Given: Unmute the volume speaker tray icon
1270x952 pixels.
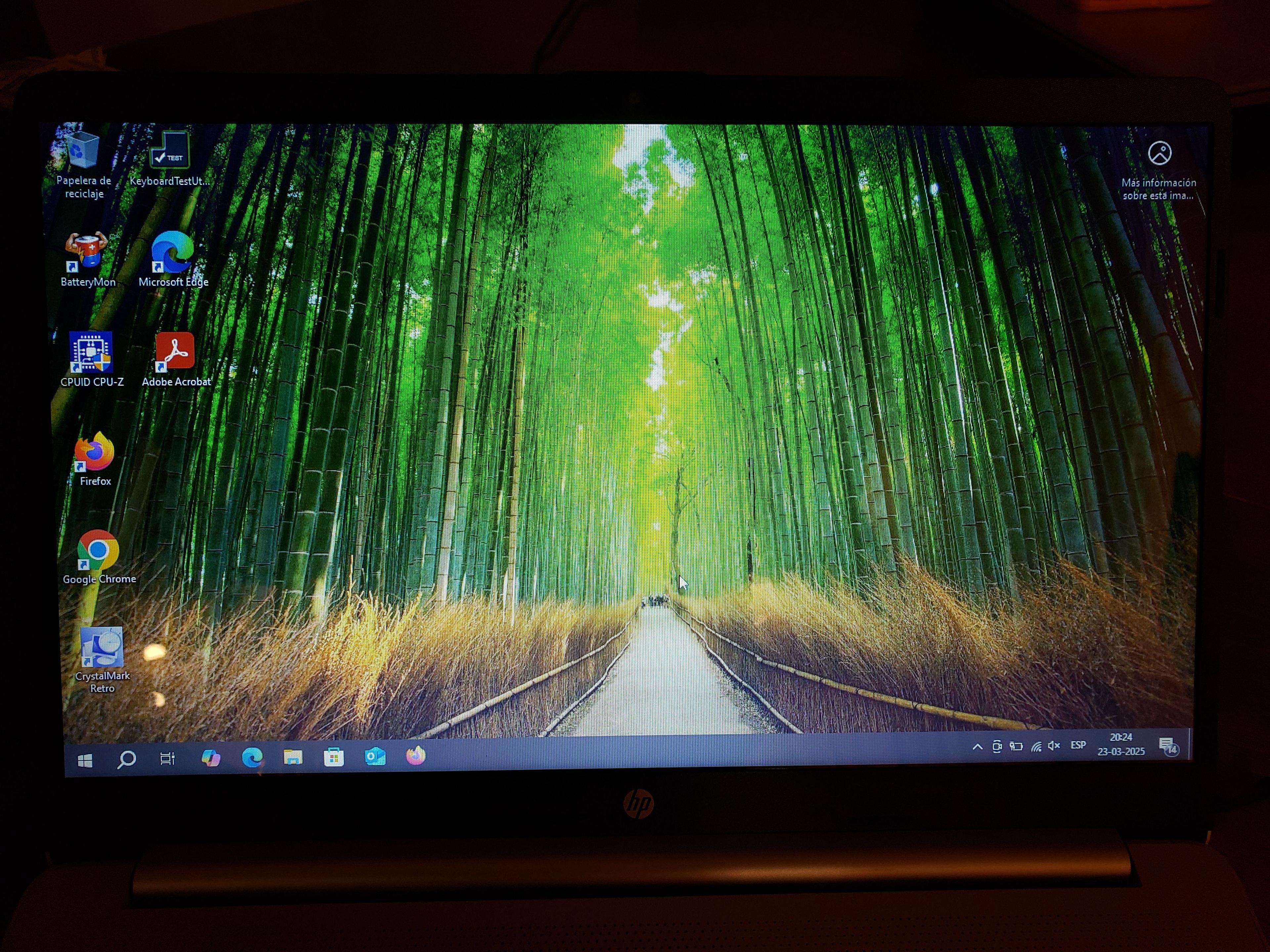Looking at the screenshot, I should [1054, 746].
